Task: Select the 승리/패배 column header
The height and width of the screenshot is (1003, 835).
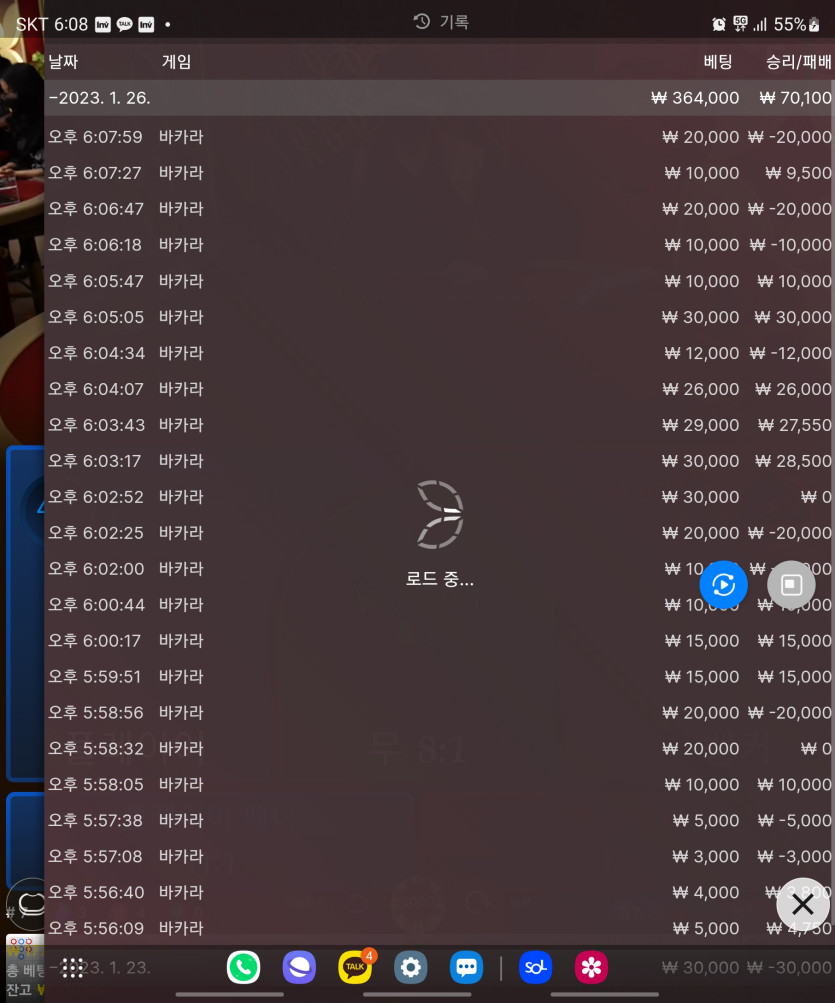Action: pos(799,61)
